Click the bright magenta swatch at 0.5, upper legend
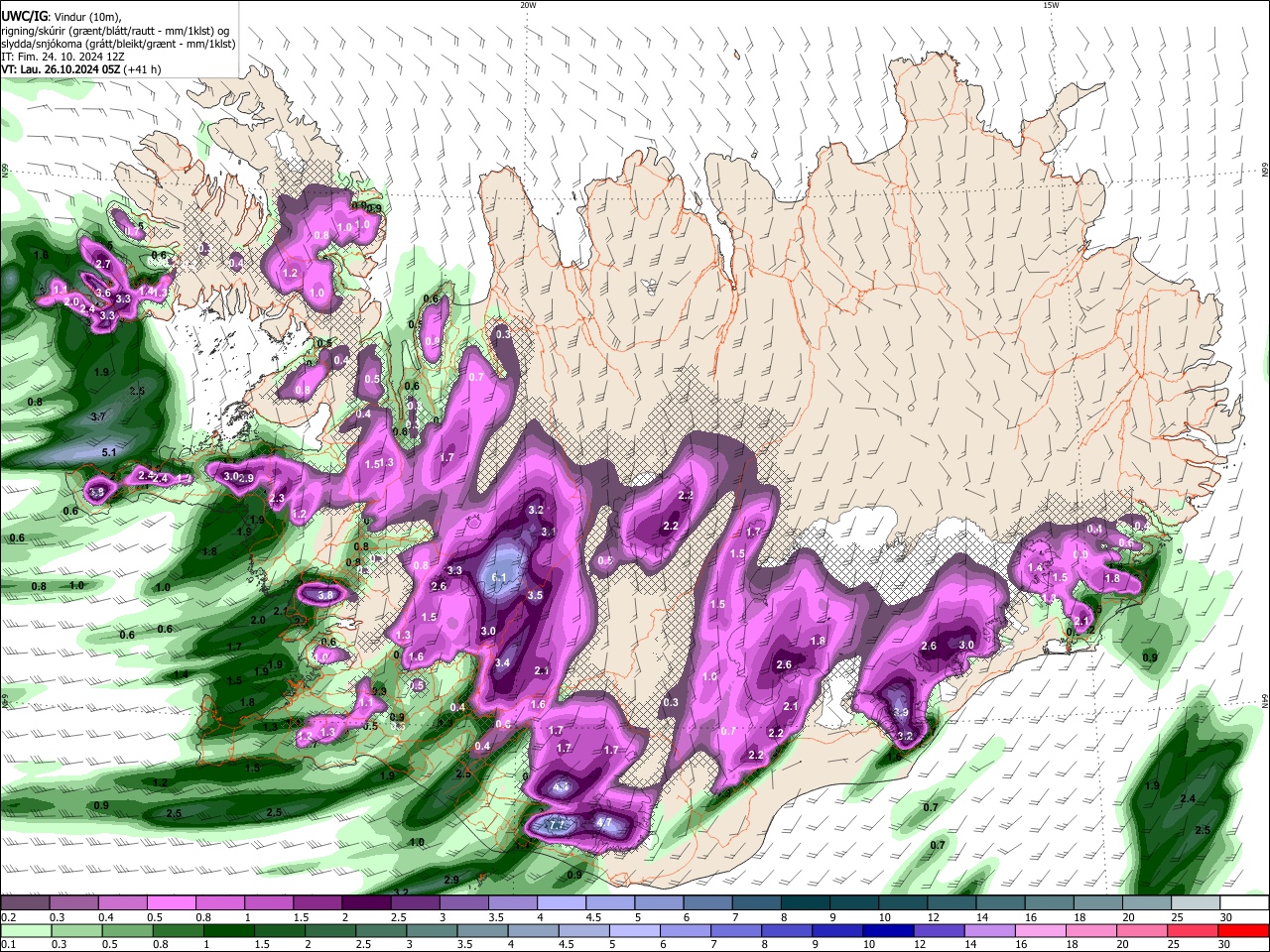1270x952 pixels. click(x=171, y=903)
